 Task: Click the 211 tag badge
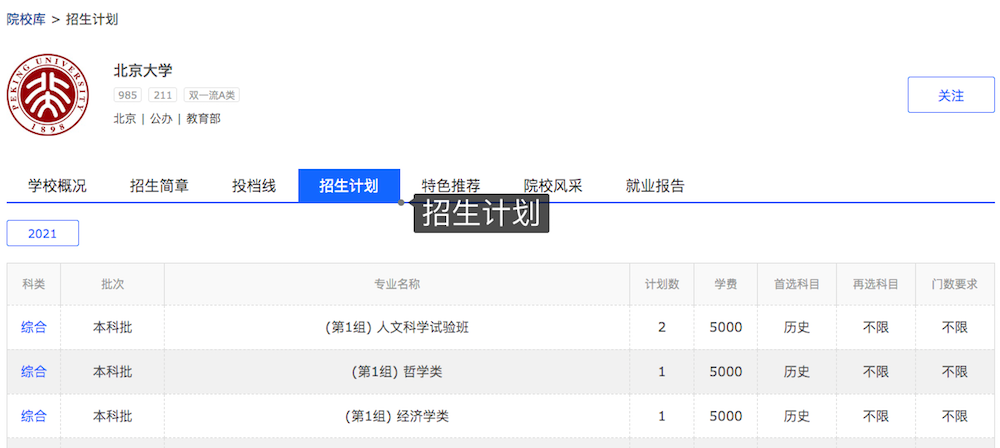(x=162, y=95)
